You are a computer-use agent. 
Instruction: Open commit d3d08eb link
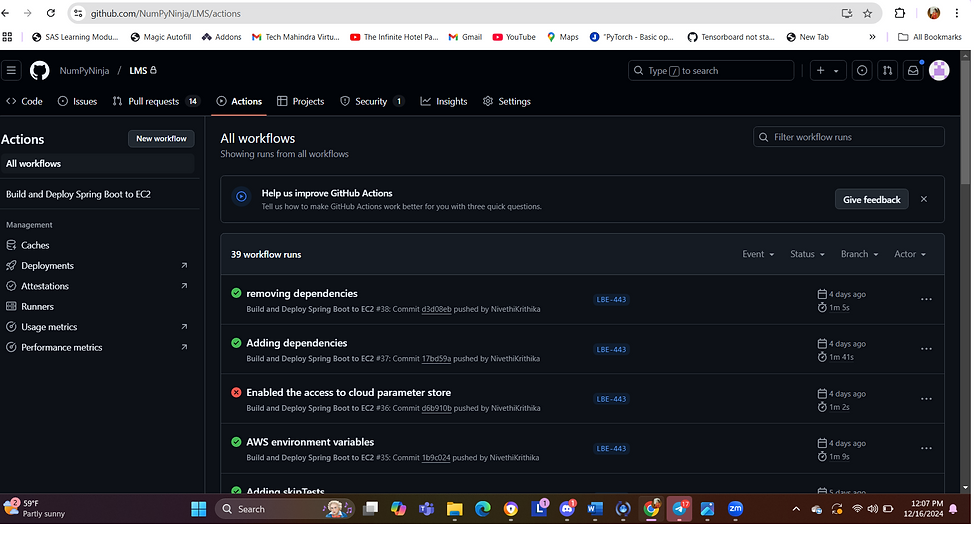436,309
